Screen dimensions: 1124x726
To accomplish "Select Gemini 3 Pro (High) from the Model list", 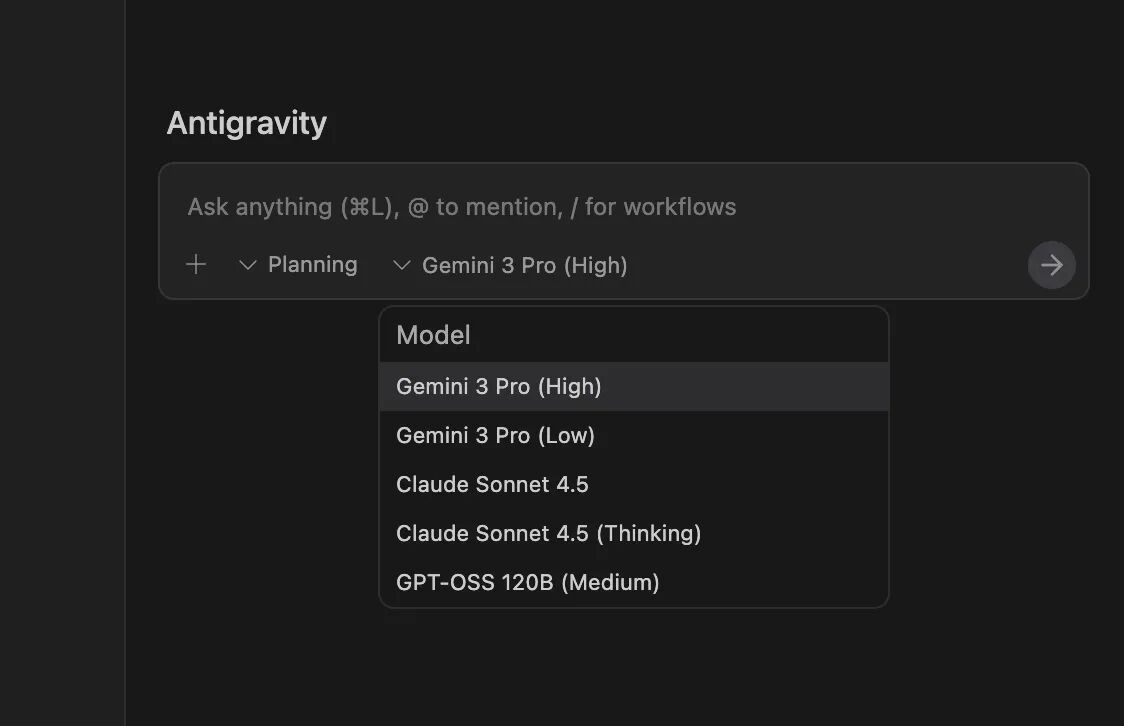I will [499, 387].
